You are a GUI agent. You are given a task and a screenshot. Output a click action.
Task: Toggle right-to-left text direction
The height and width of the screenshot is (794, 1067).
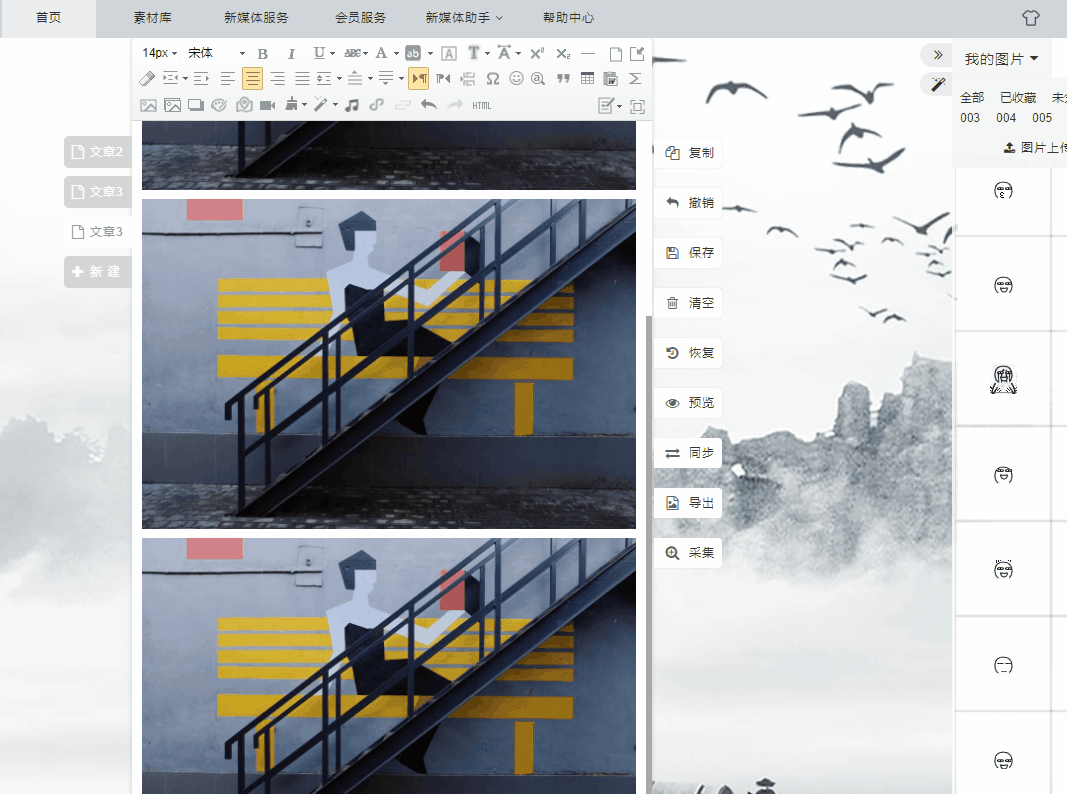[x=443, y=79]
